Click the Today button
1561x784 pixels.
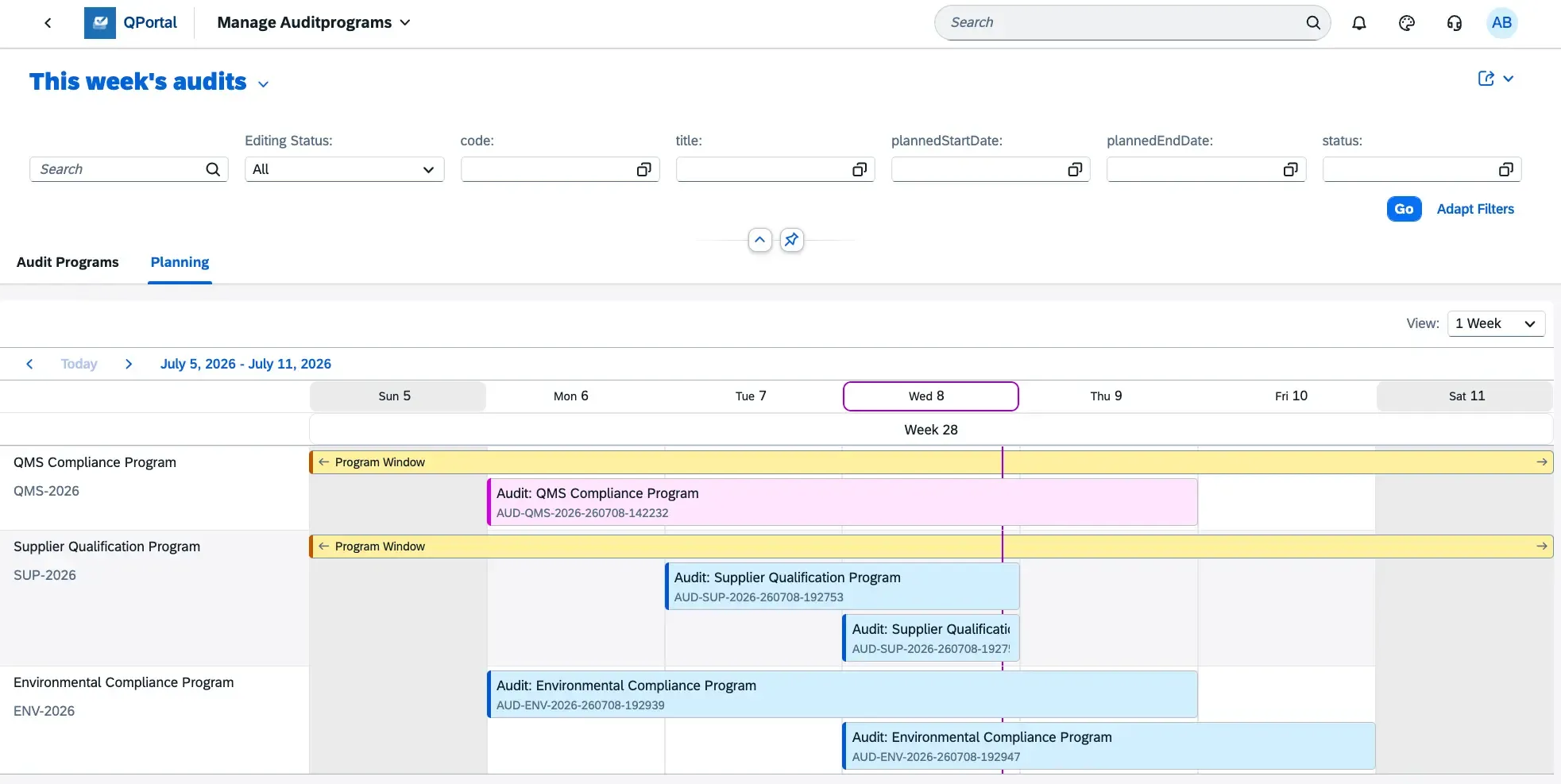[x=79, y=364]
